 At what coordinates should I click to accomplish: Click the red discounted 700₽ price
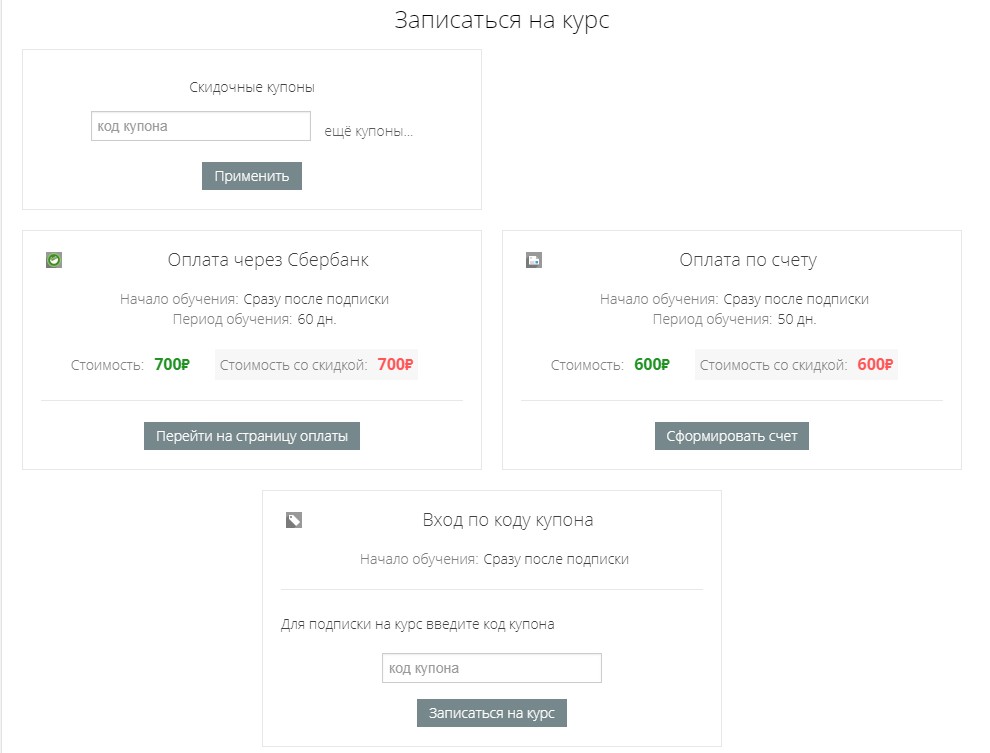pyautogui.click(x=395, y=365)
